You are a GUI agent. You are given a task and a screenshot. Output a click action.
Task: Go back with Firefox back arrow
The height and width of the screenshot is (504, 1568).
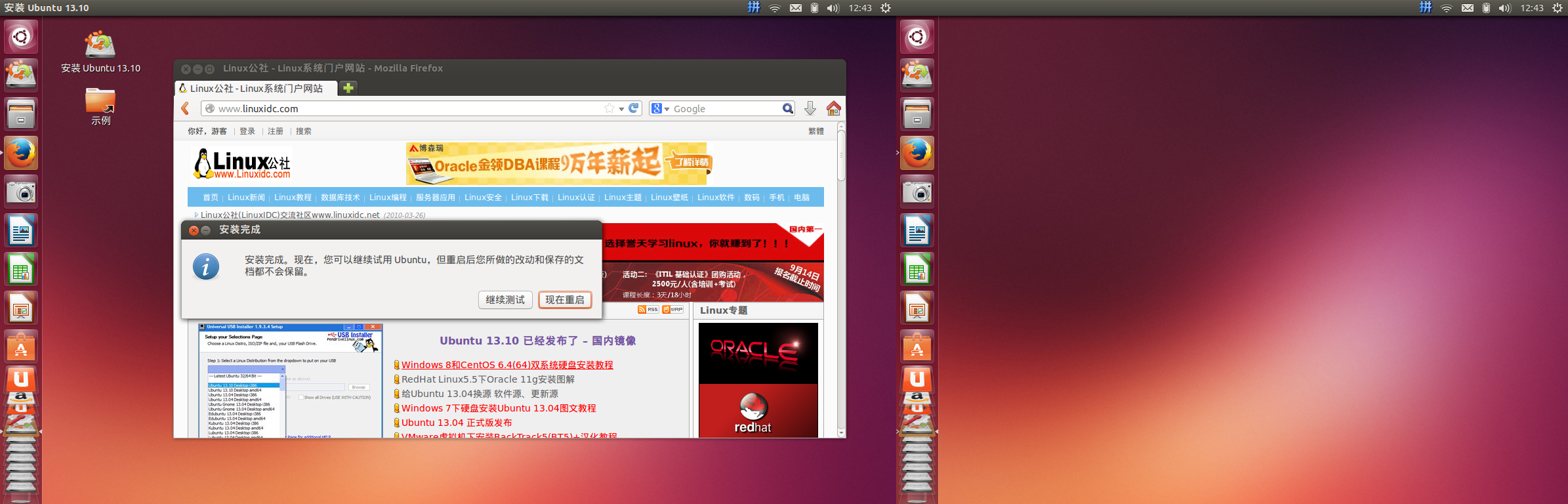pyautogui.click(x=185, y=108)
